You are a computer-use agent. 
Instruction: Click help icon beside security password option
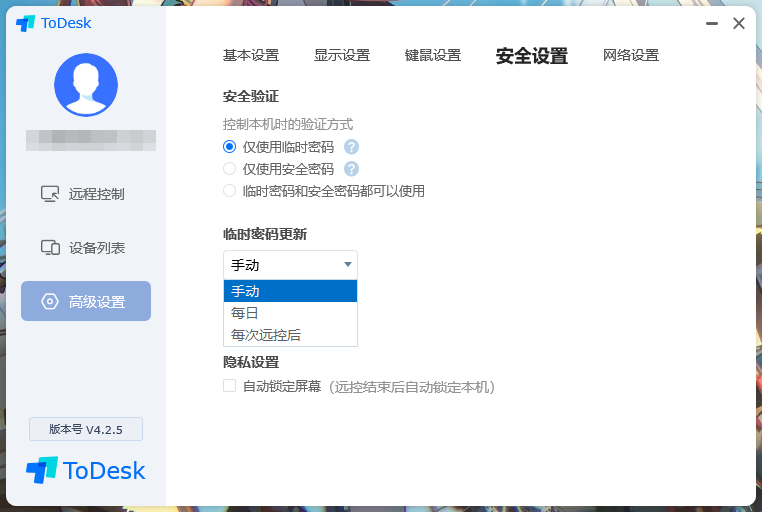click(351, 169)
